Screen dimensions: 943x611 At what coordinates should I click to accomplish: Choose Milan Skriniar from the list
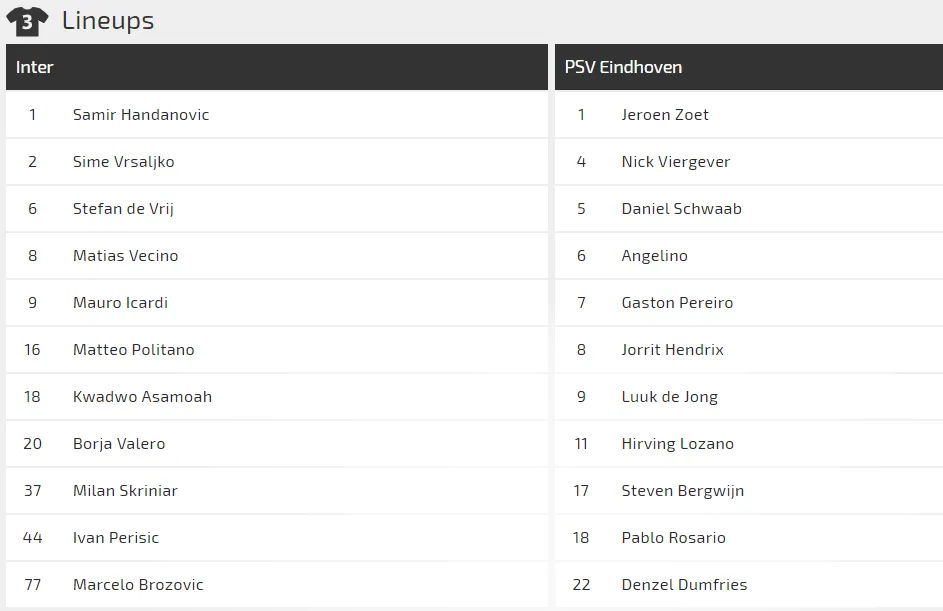point(125,491)
